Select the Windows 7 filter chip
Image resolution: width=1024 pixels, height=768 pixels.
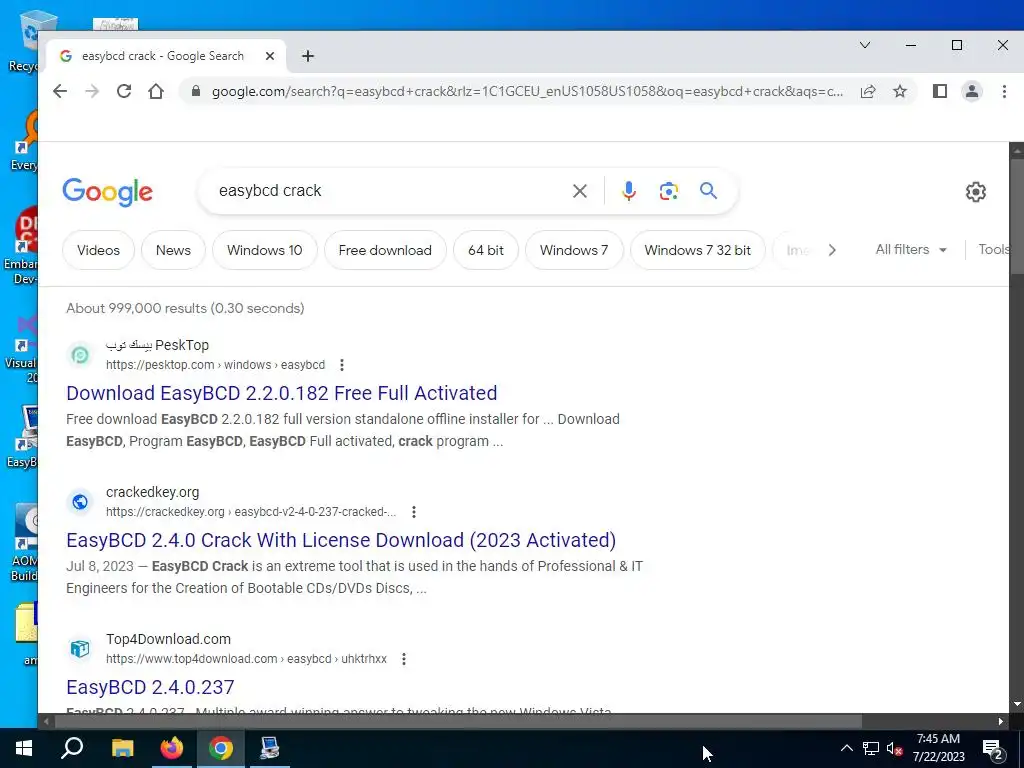coord(574,250)
